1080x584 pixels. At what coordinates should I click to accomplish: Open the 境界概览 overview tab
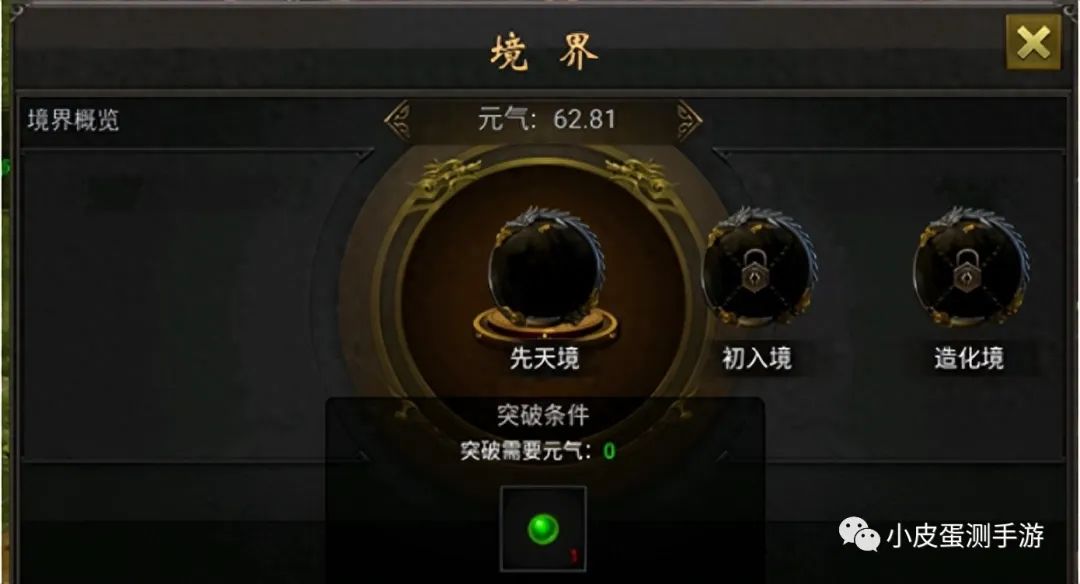[x=73, y=121]
